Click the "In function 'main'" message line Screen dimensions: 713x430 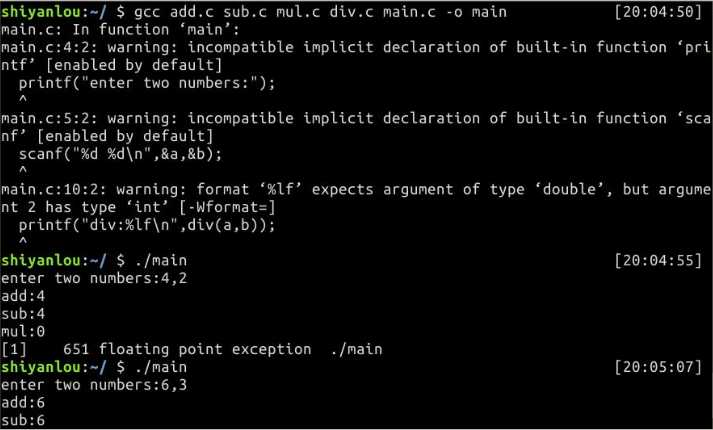[x=120, y=30]
